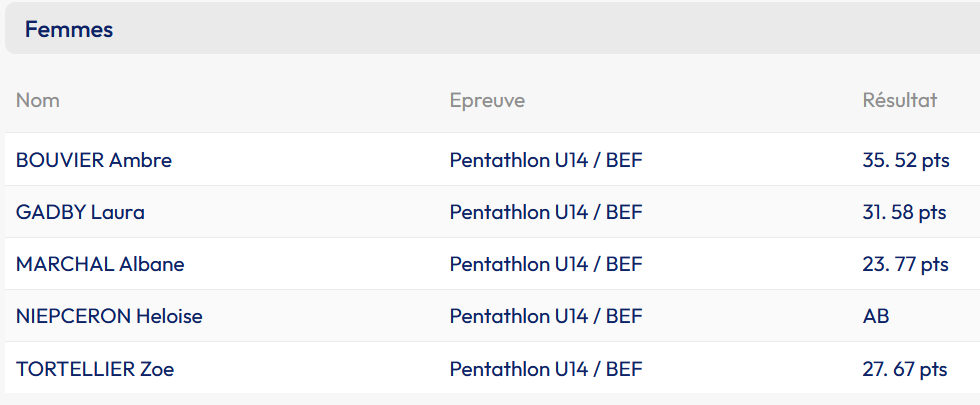Click TORTELLIER Zoe name
The height and width of the screenshot is (405, 980).
[95, 368]
